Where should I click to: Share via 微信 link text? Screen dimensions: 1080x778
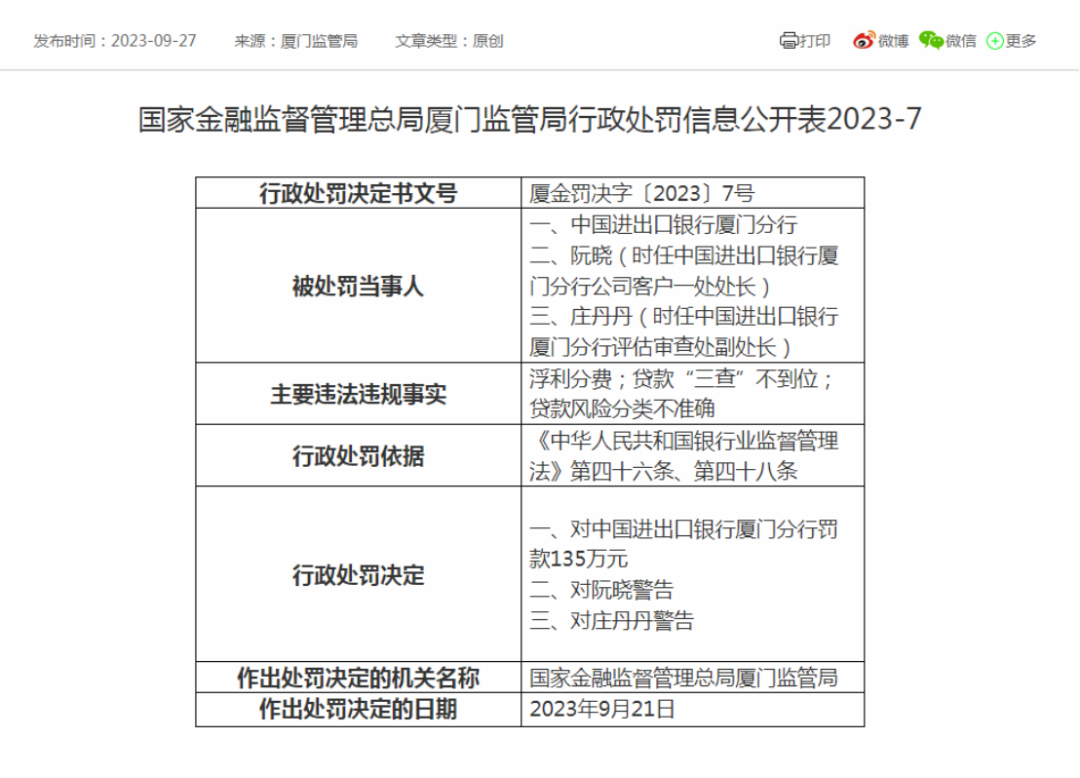click(x=961, y=41)
